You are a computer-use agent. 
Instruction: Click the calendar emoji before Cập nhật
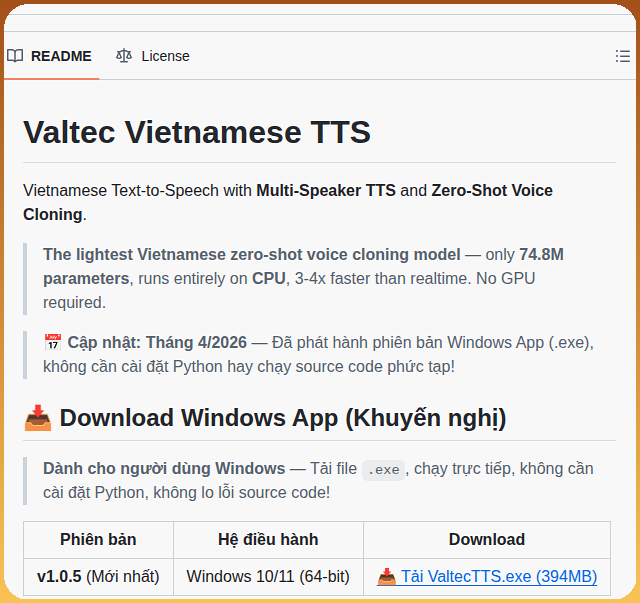tap(53, 342)
